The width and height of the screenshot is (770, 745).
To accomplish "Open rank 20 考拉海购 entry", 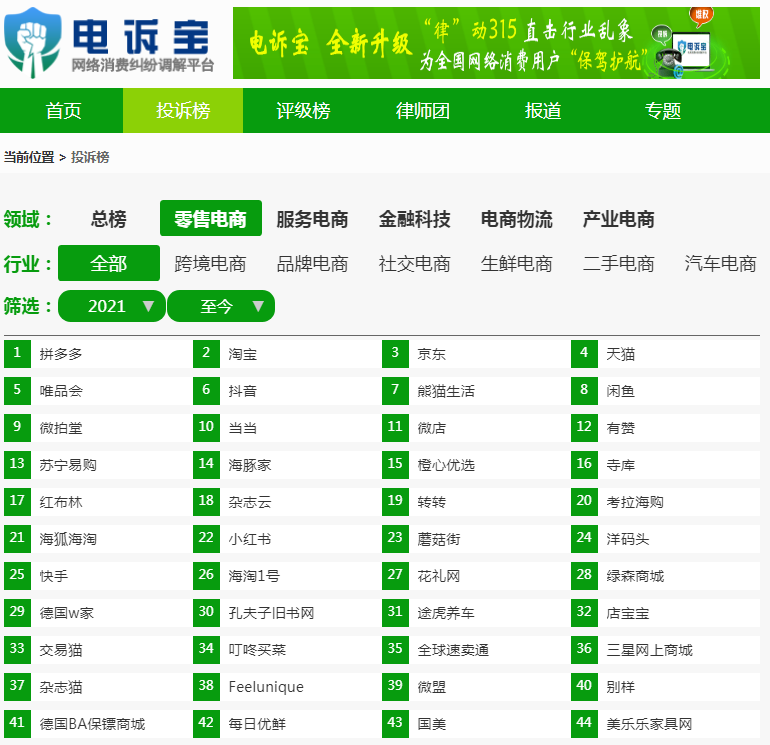I will click(665, 502).
